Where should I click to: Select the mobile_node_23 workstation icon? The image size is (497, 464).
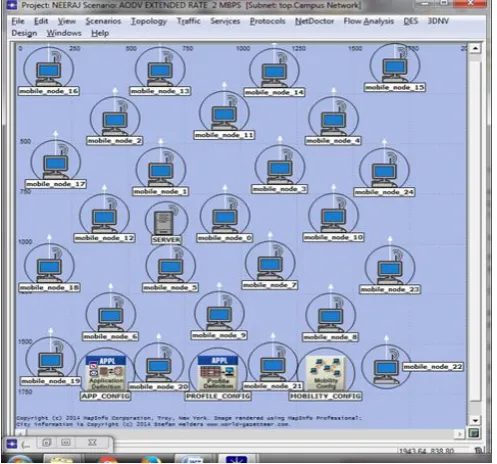(x=390, y=272)
